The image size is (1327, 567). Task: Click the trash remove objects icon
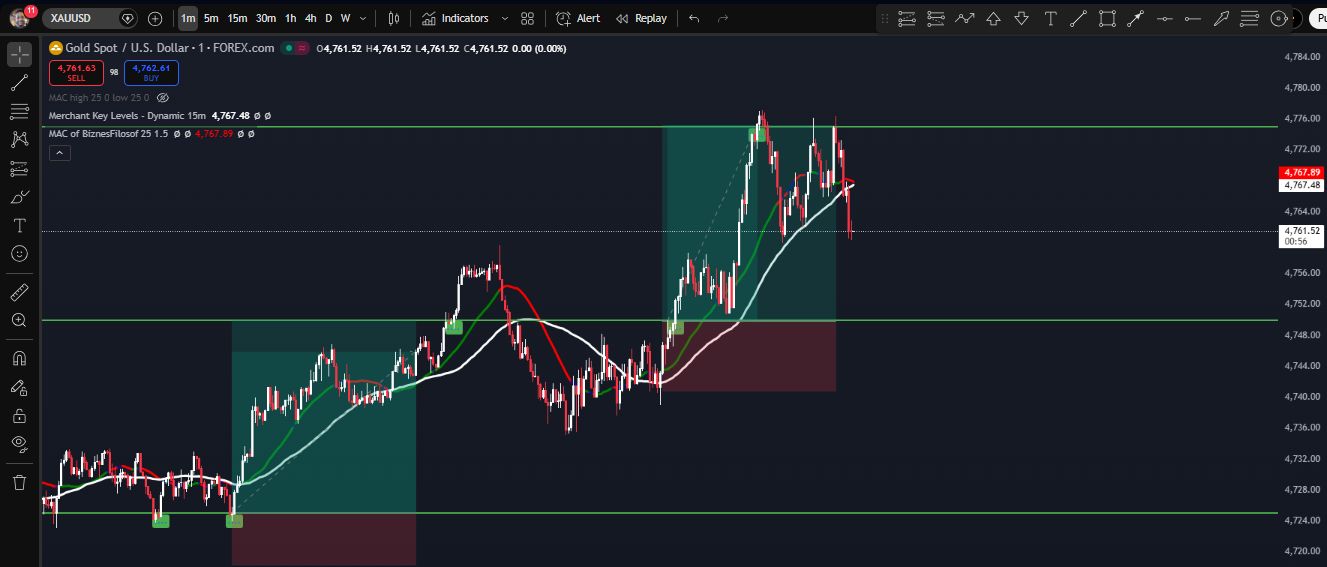click(x=19, y=483)
